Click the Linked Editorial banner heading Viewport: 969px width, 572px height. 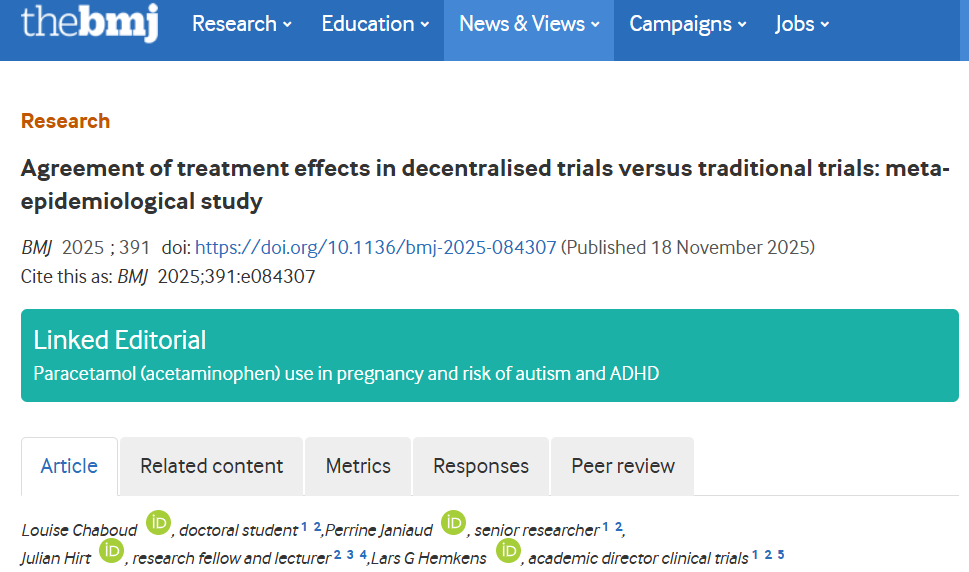point(120,340)
